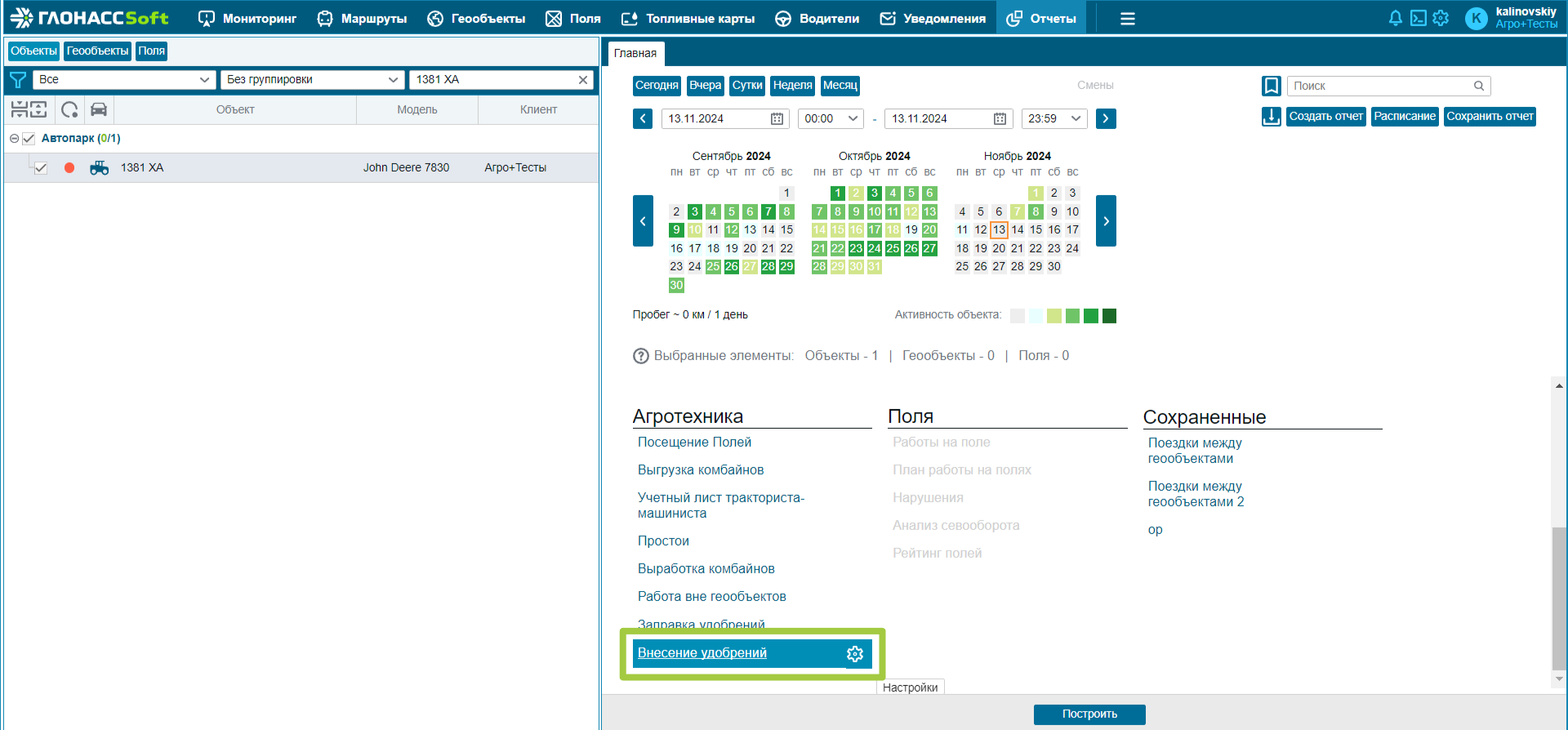Viewport: 1568px width, 730px height.
Task: Click Создать отчет button
Action: [1326, 117]
